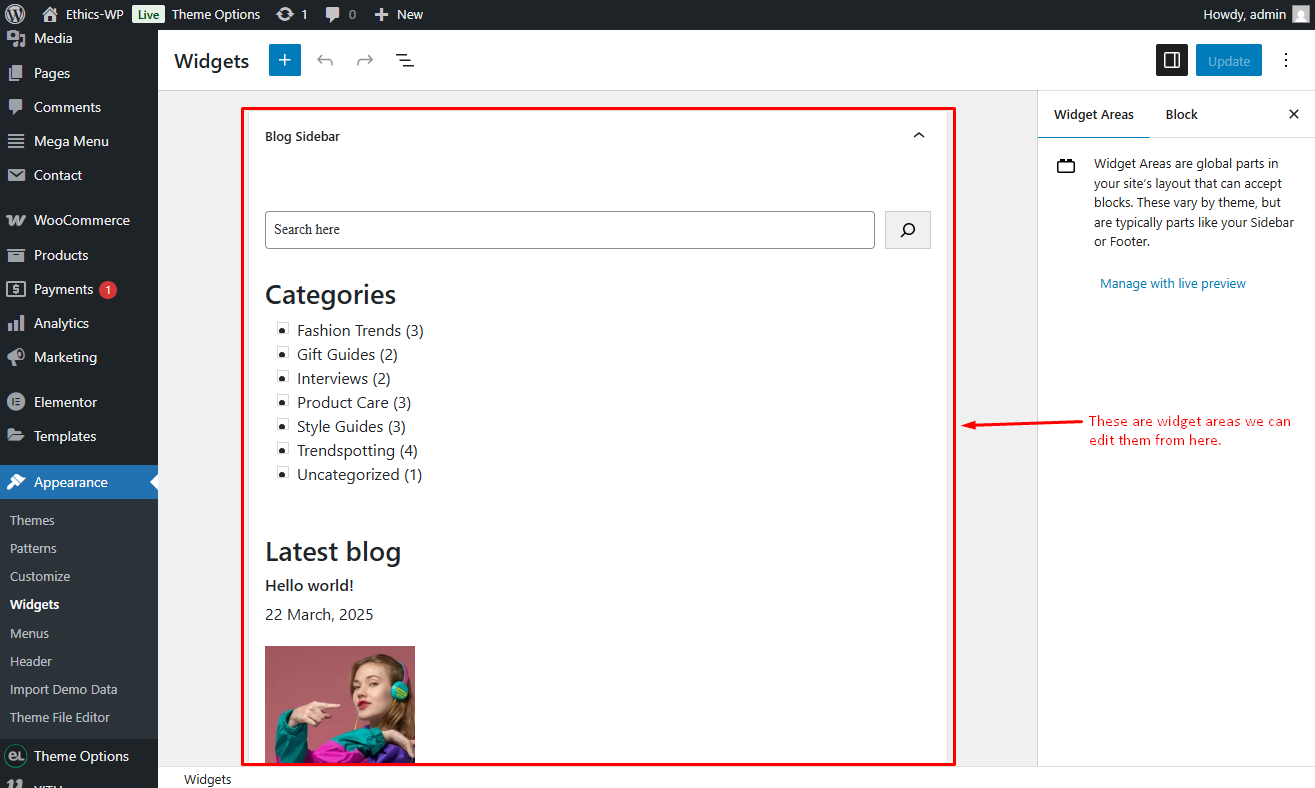Open the WordPress logo menu
1315x788 pixels.
coord(15,14)
